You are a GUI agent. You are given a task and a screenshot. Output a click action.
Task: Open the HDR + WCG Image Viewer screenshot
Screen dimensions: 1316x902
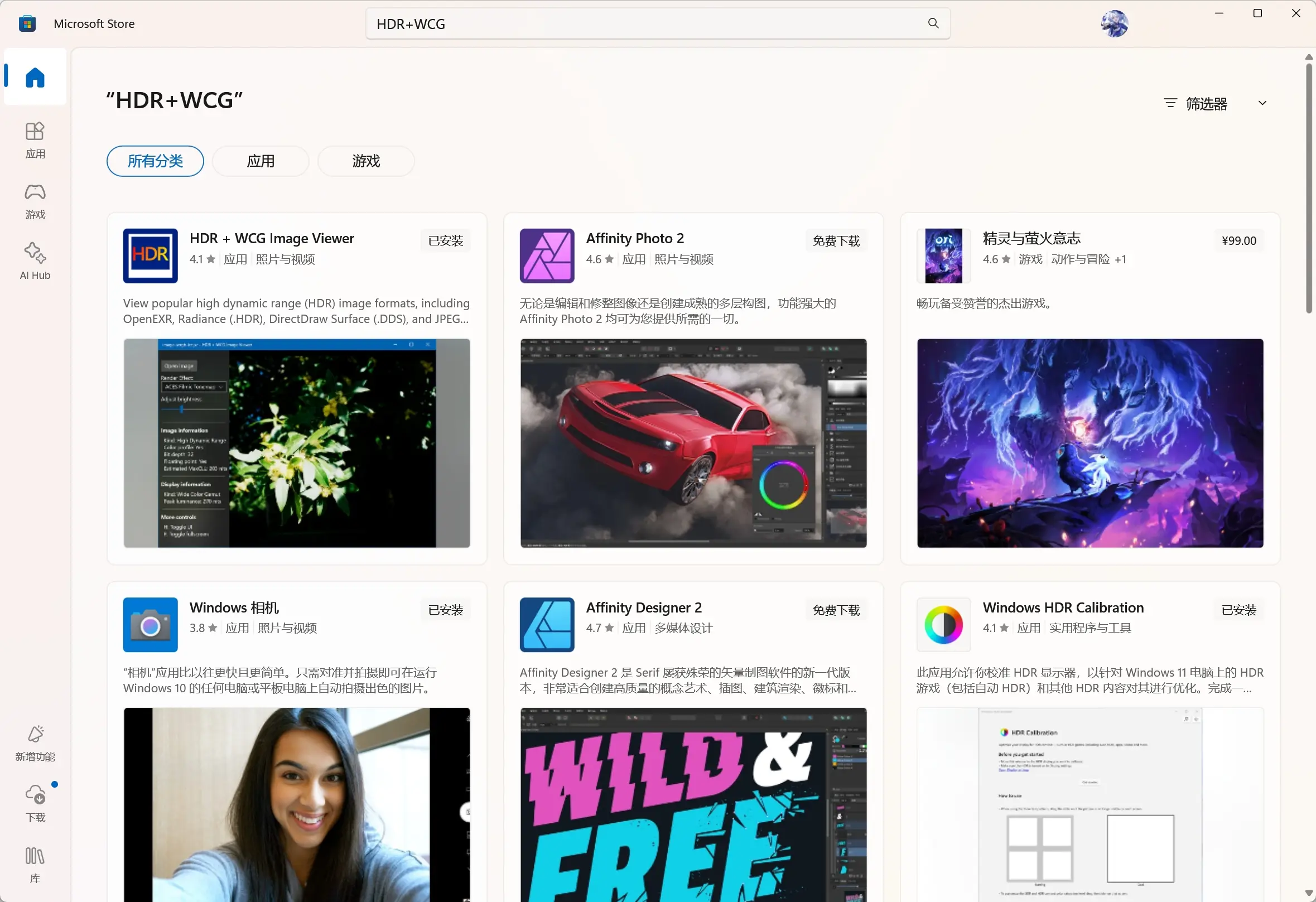click(x=297, y=443)
